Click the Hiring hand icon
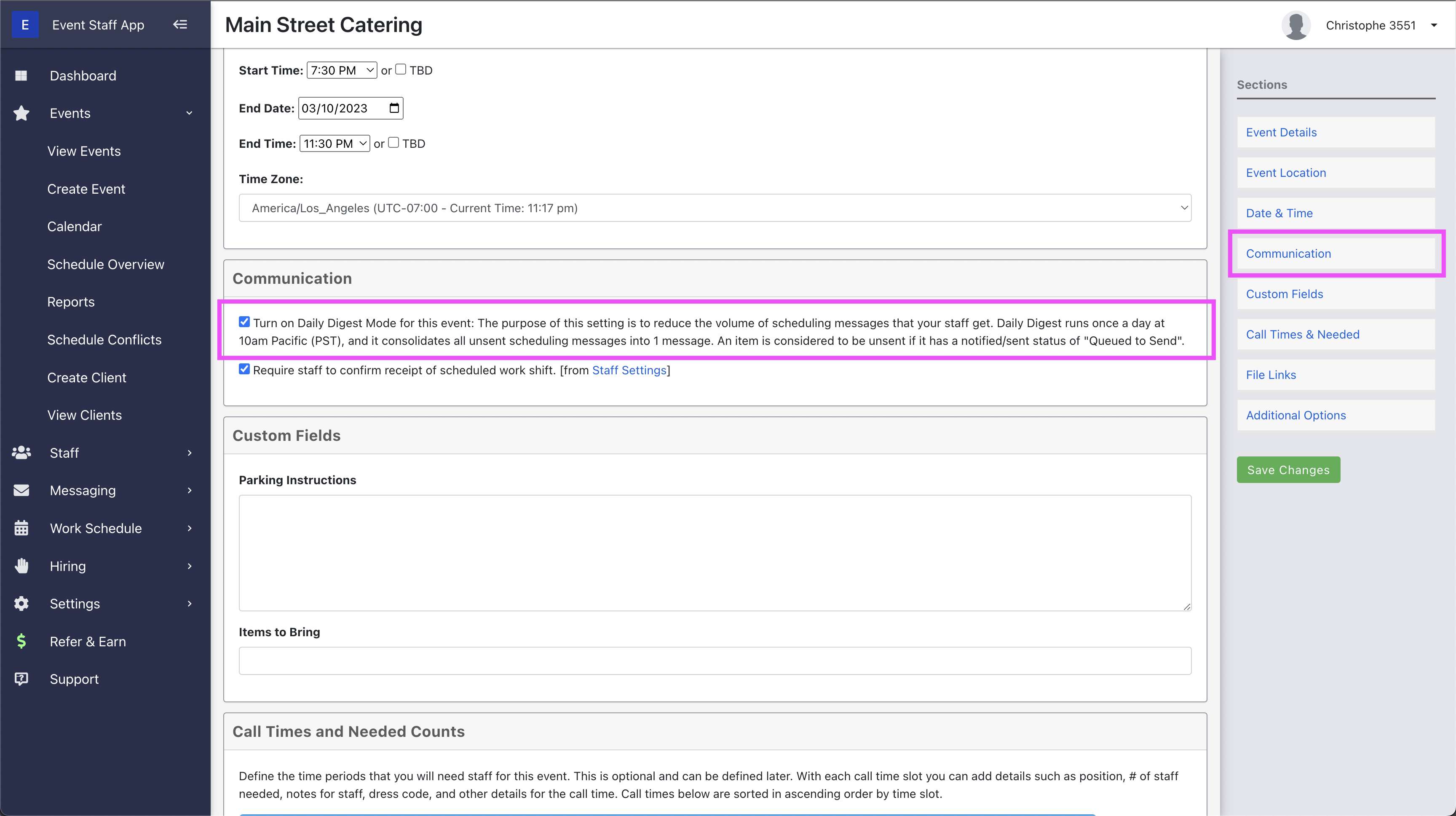 tap(21, 566)
